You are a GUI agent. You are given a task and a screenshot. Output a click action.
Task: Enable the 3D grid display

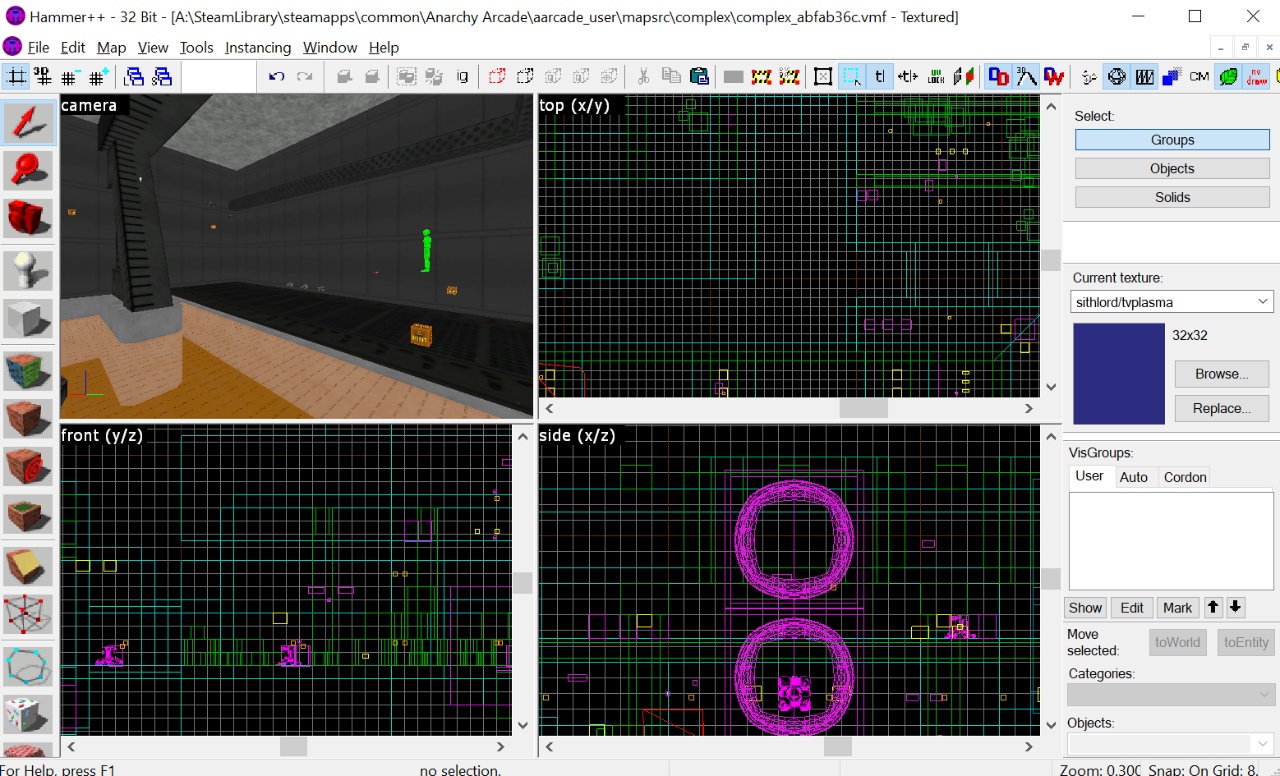tap(42, 76)
